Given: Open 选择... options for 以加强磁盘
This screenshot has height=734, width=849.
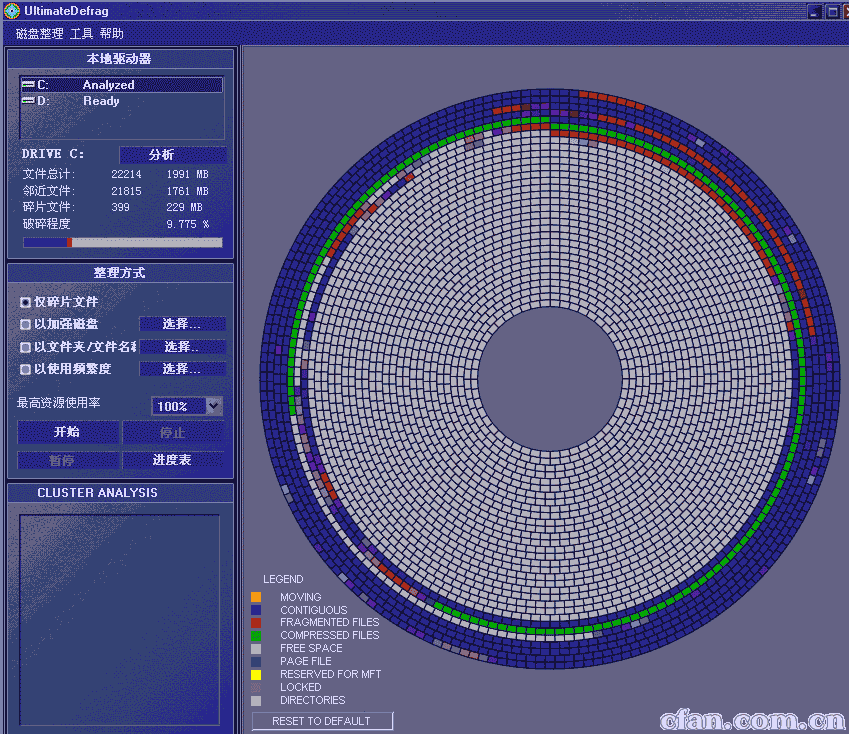Looking at the screenshot, I should [x=182, y=324].
